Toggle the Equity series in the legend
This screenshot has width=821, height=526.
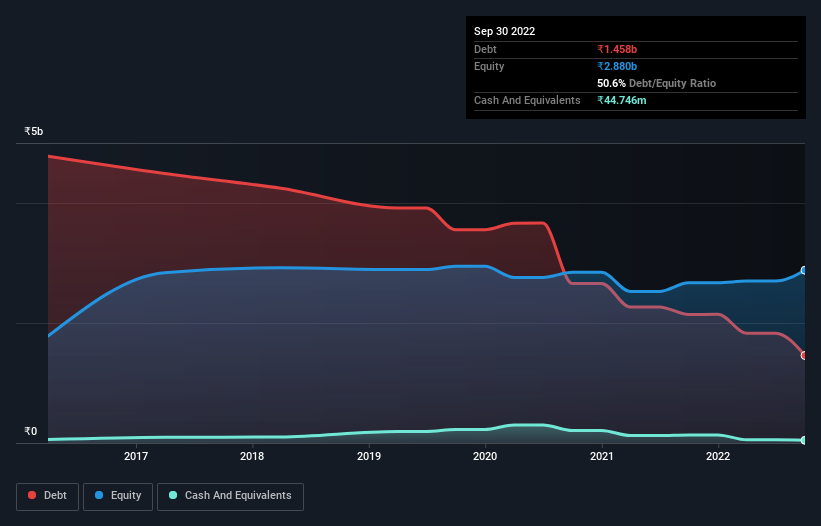click(x=118, y=496)
